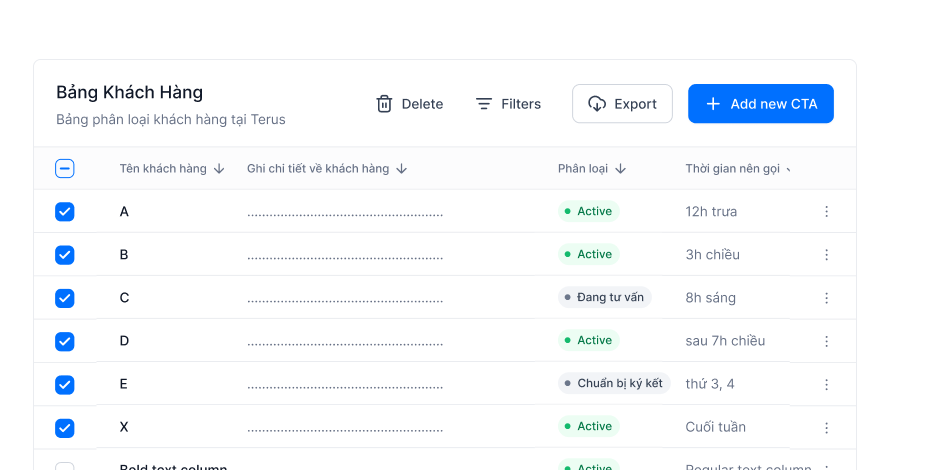Sort by Ghi chi tiết về khách hàng arrow

[402, 169]
